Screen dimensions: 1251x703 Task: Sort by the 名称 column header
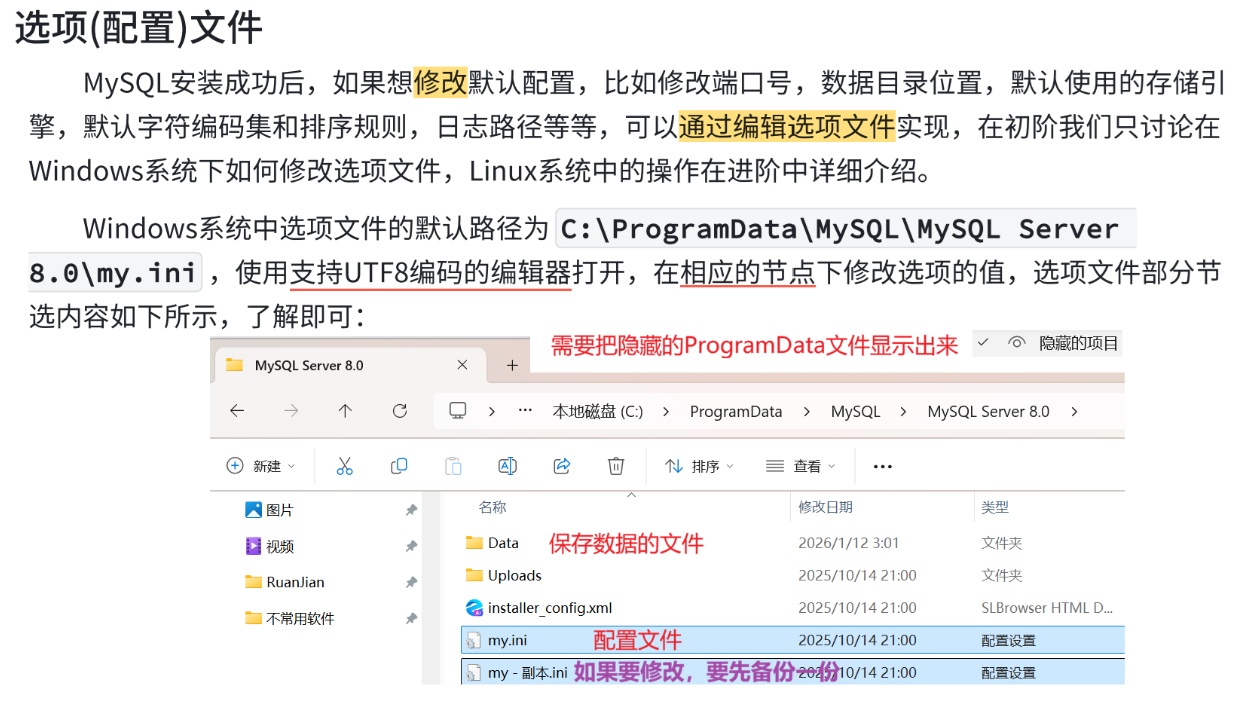[492, 508]
